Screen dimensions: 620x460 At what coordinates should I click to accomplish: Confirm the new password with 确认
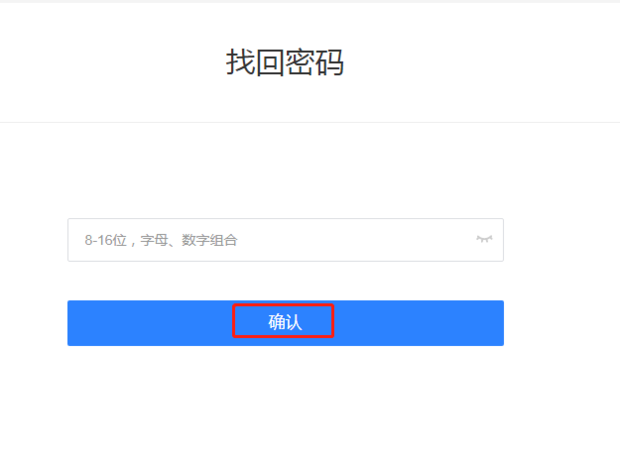285,323
